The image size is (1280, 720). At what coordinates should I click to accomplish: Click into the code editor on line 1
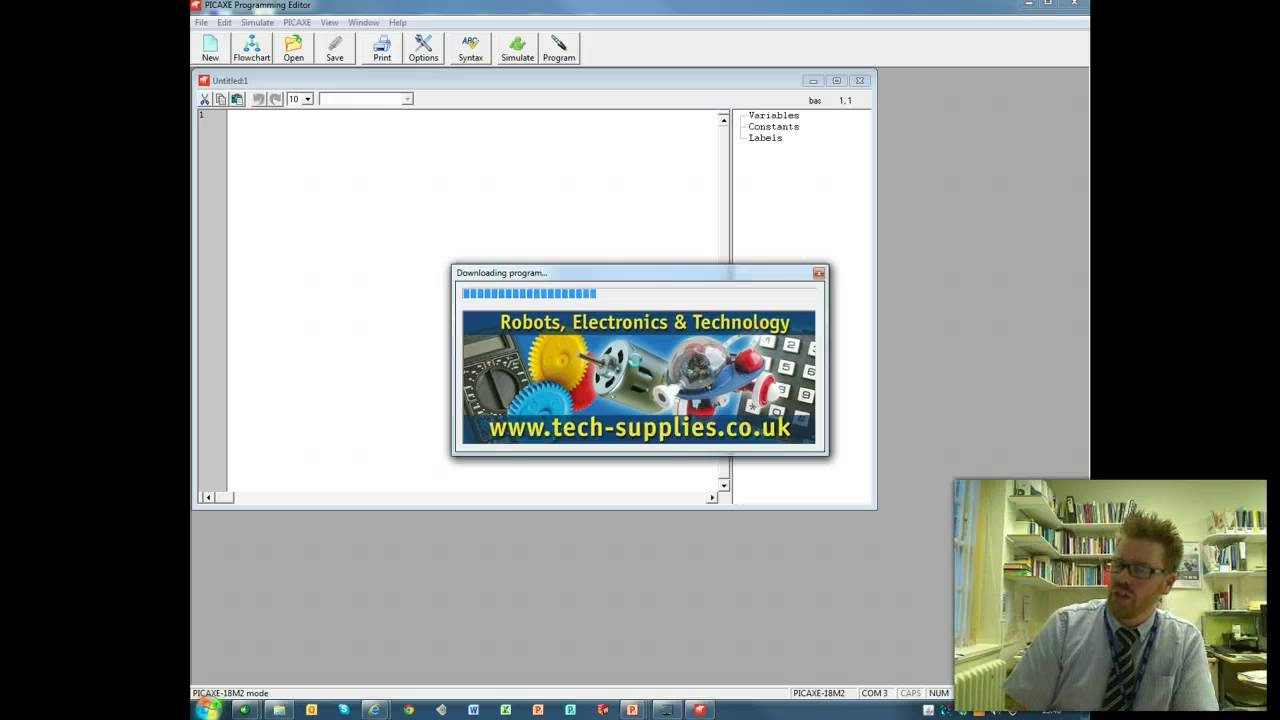(x=472, y=115)
